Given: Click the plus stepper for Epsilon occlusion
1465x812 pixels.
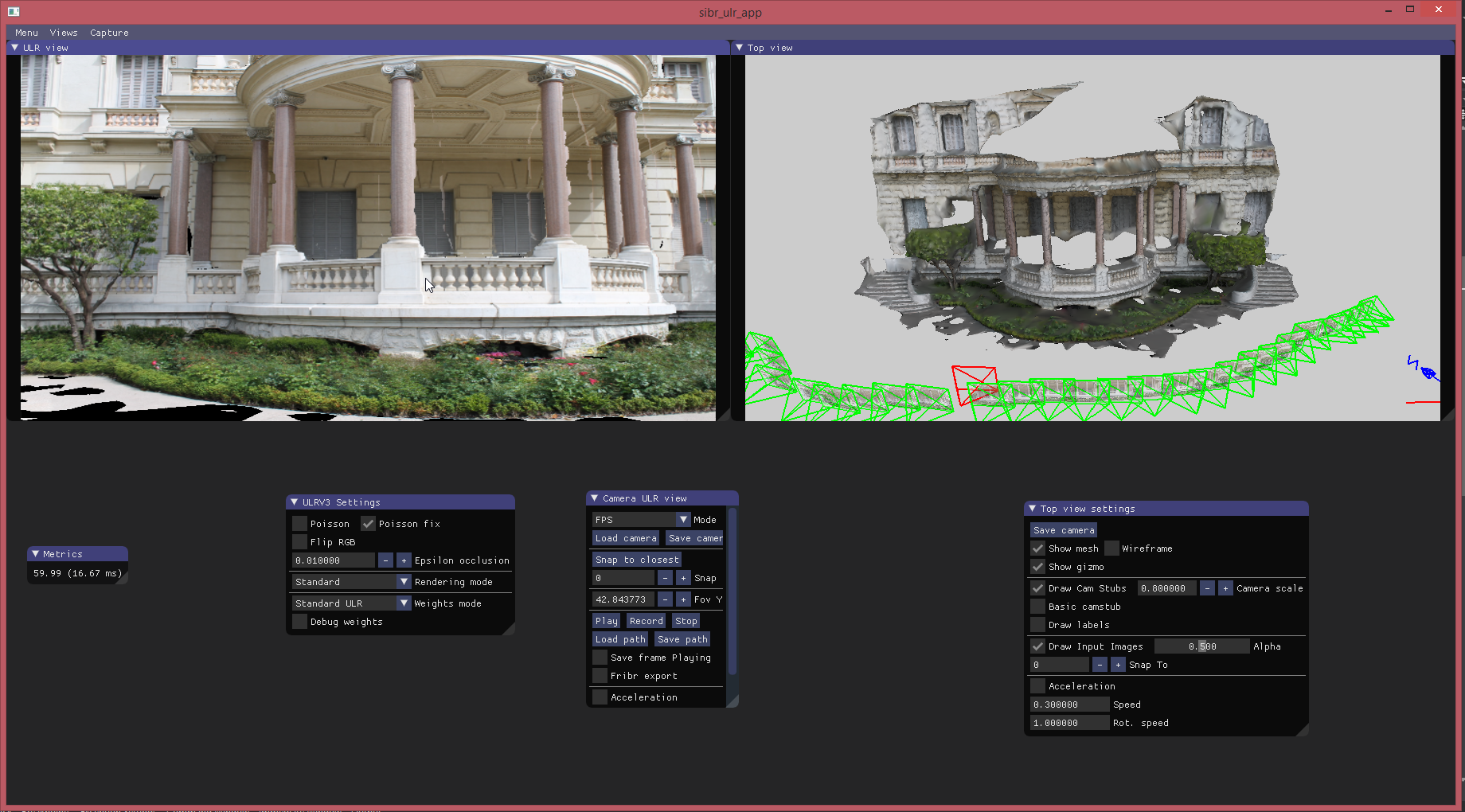Looking at the screenshot, I should click(404, 560).
